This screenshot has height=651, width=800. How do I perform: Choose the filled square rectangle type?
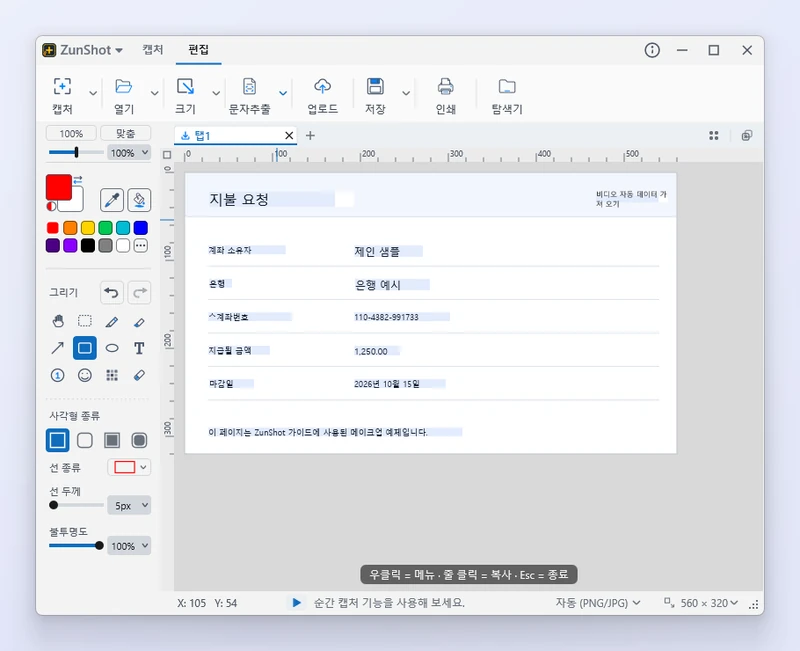tap(112, 440)
